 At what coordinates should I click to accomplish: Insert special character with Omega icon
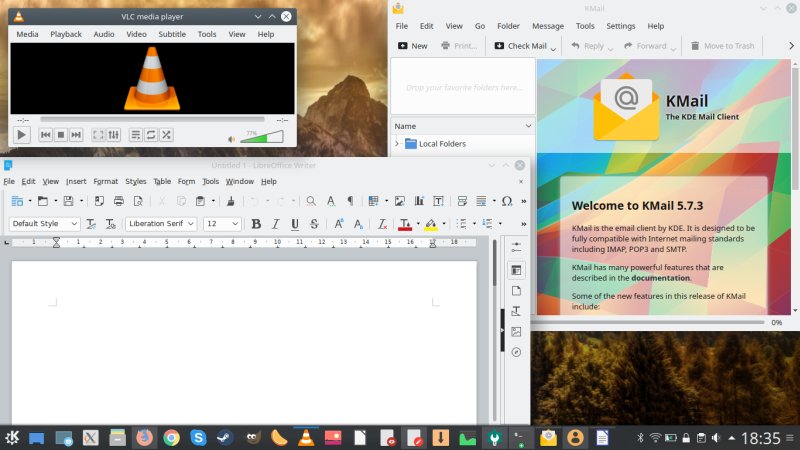click(x=507, y=201)
